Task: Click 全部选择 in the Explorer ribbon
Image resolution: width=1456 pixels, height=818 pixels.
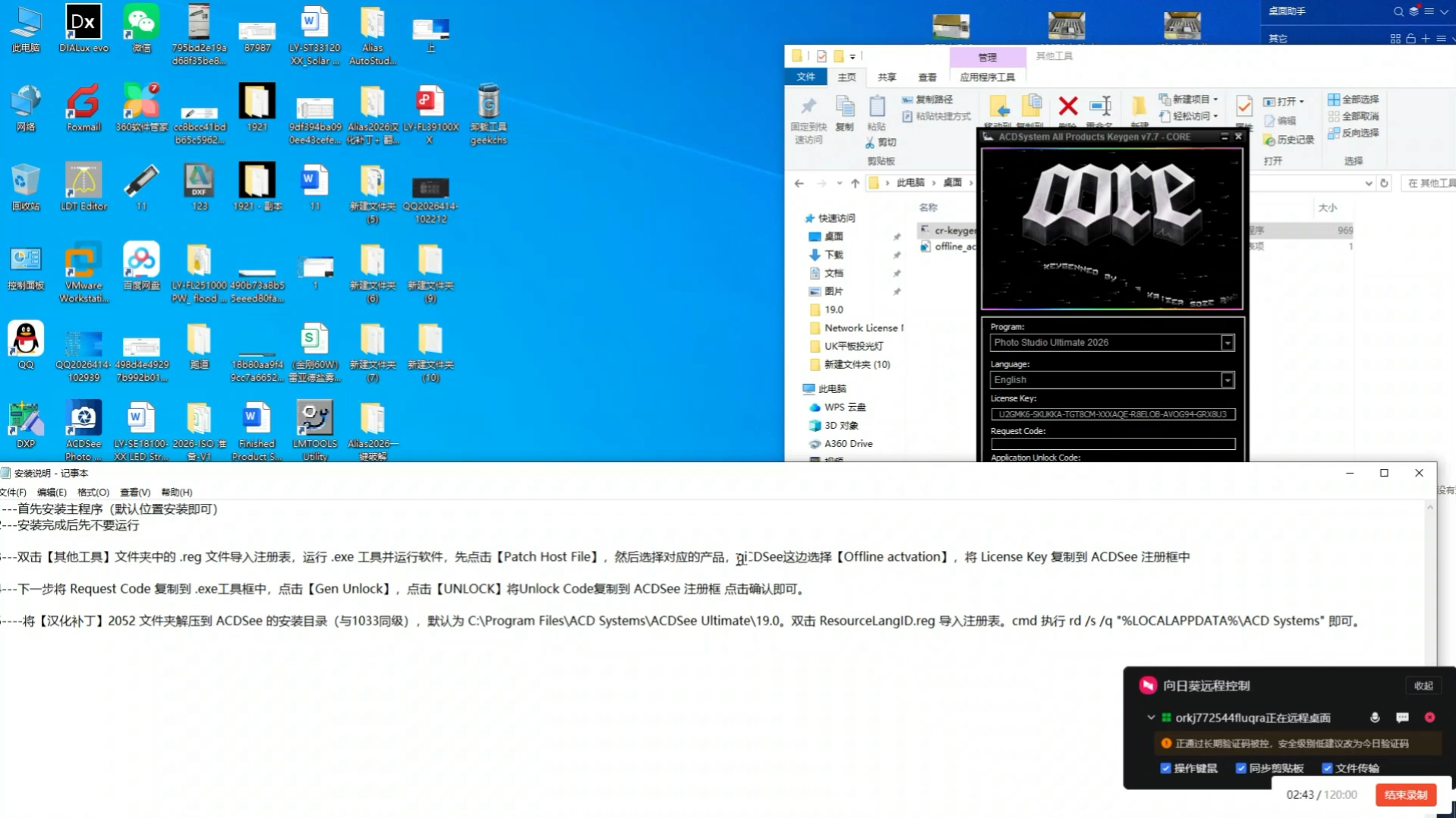Action: 1354,99
